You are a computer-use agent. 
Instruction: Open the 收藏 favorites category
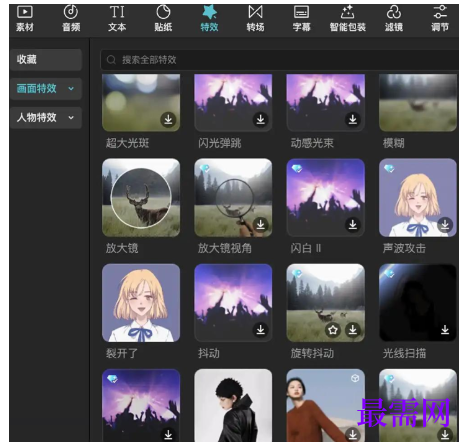[46, 60]
